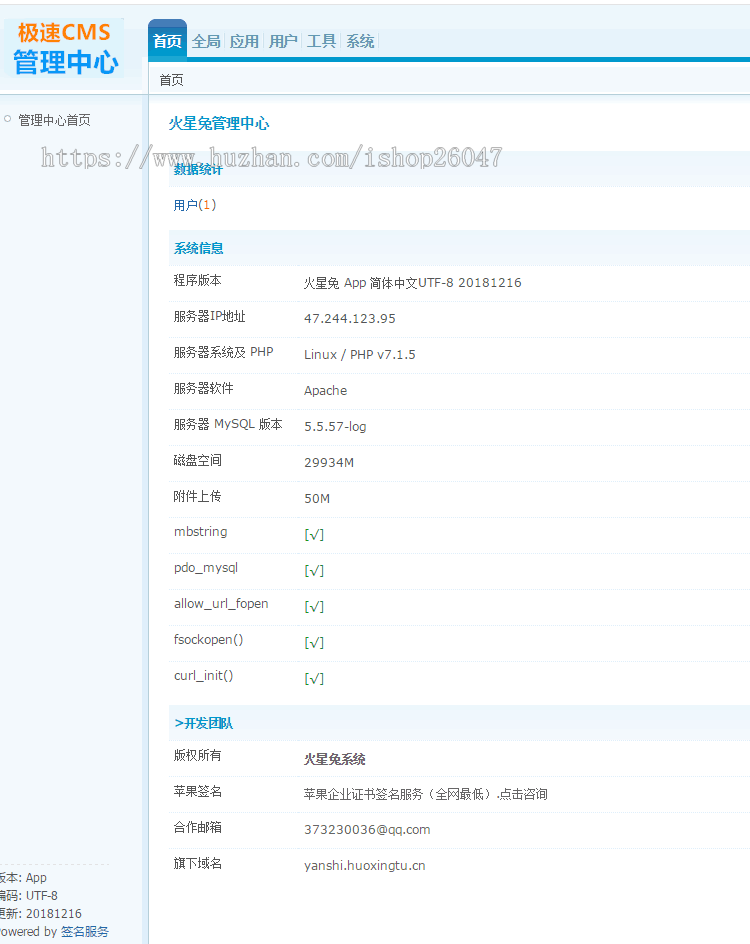Select the 服务器系统及 PHP label
750x944 pixels.
coord(223,352)
